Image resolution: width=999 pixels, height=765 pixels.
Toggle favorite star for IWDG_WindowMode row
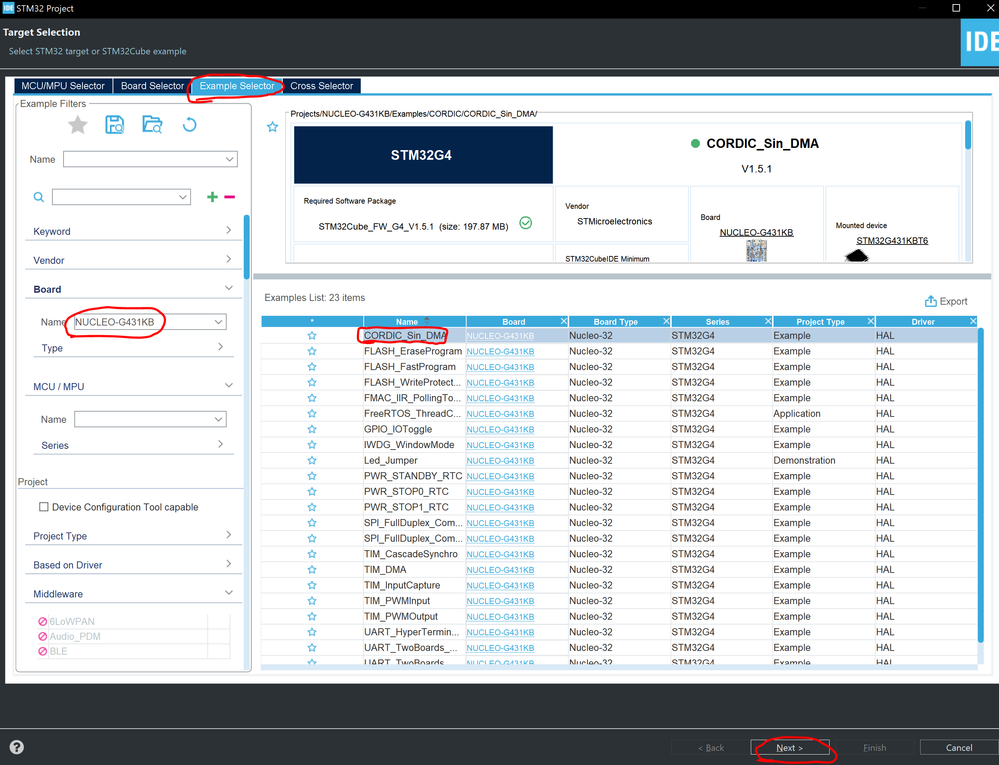click(312, 445)
